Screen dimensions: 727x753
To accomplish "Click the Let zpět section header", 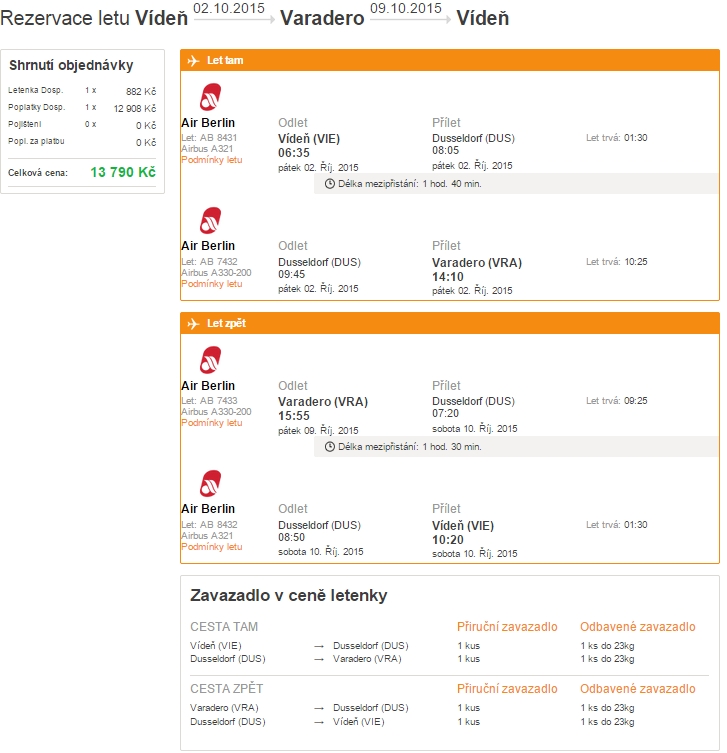I will [x=450, y=324].
